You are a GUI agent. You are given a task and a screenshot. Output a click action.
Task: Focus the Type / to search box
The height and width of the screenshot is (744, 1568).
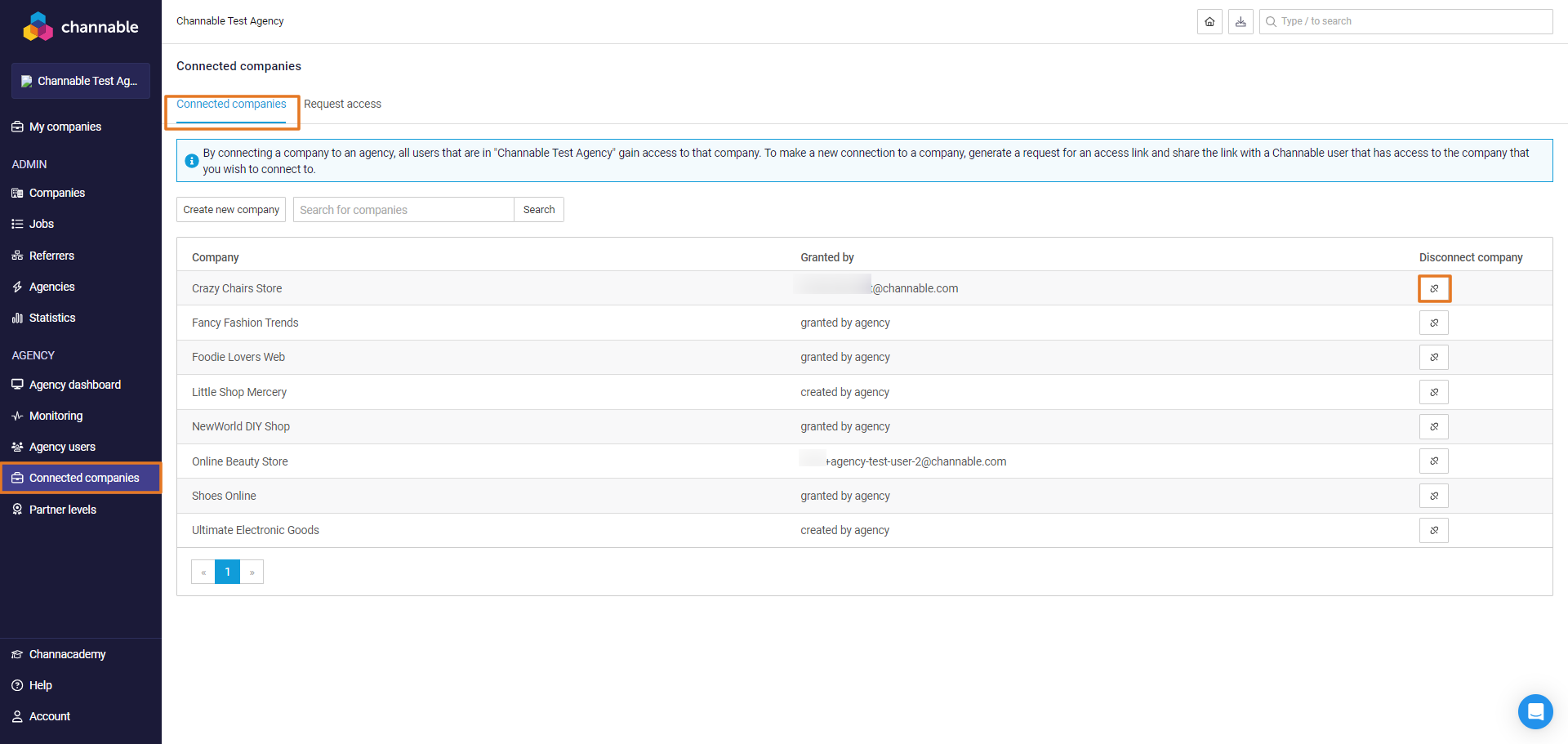pyautogui.click(x=1405, y=21)
